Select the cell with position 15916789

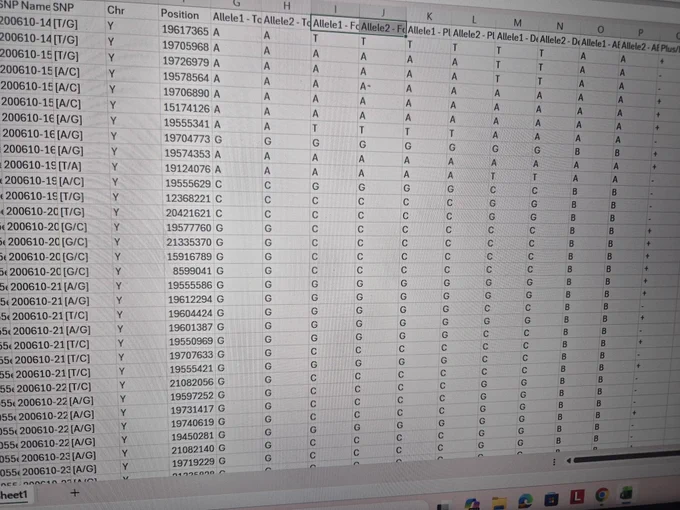[190, 256]
